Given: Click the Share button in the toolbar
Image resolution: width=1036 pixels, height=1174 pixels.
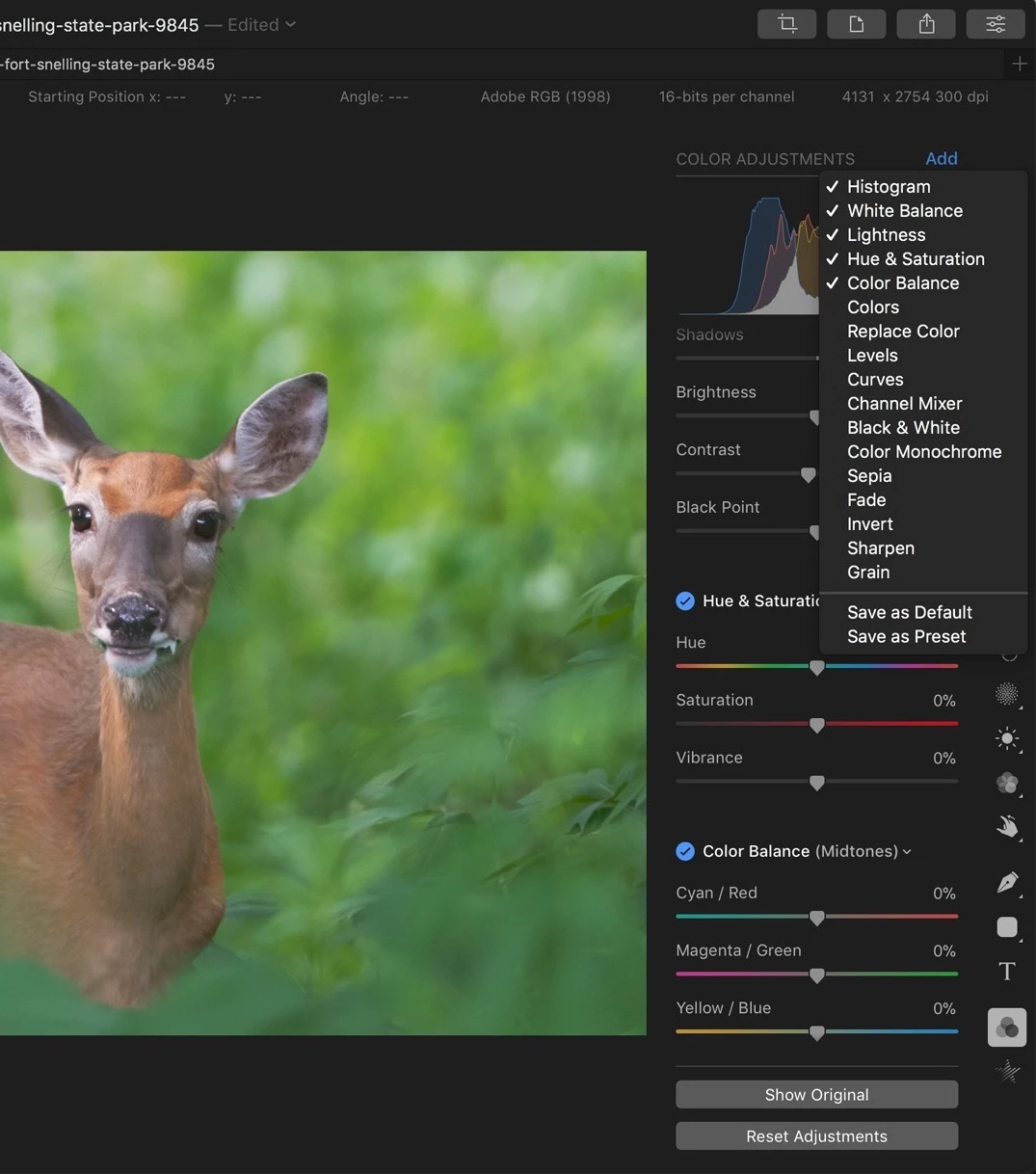Looking at the screenshot, I should pyautogui.click(x=926, y=24).
